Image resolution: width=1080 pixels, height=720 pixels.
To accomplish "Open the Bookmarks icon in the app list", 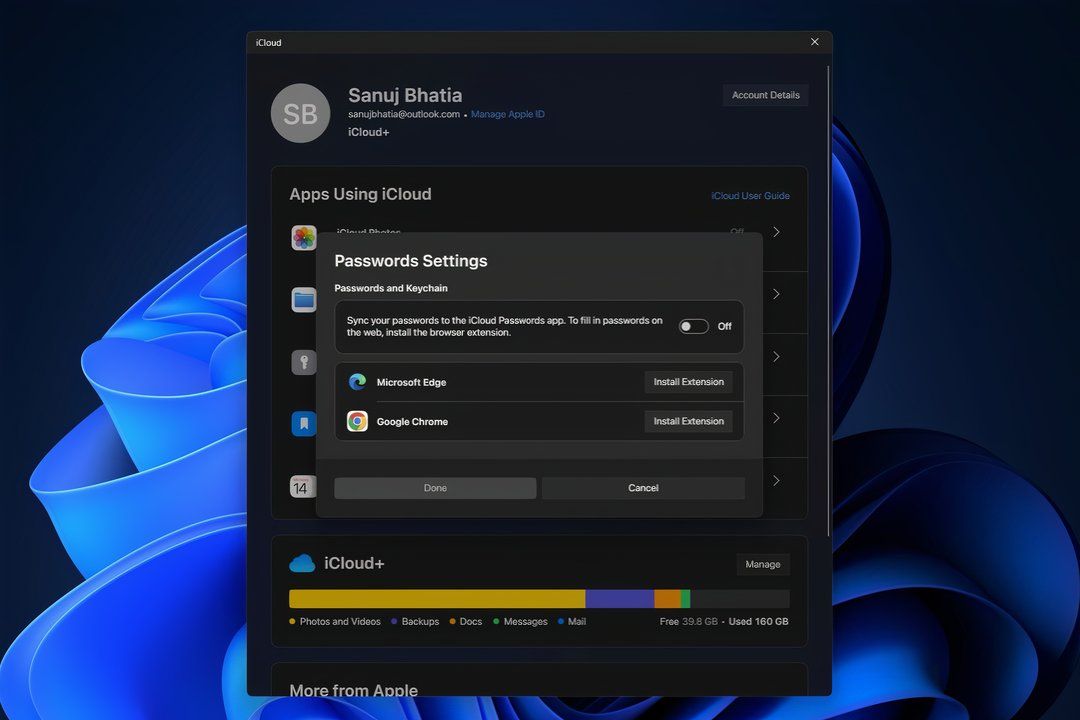I will coord(304,424).
